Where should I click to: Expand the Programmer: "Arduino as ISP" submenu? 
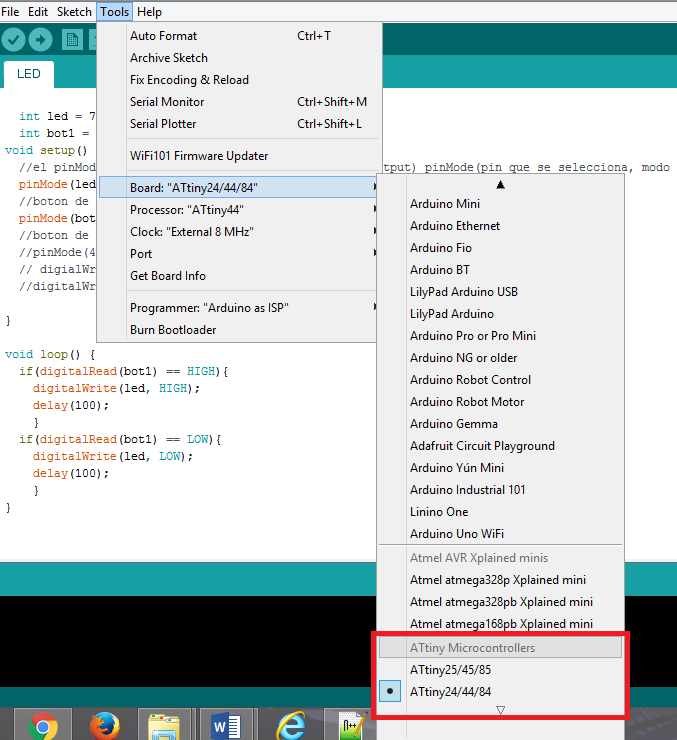pos(238,308)
